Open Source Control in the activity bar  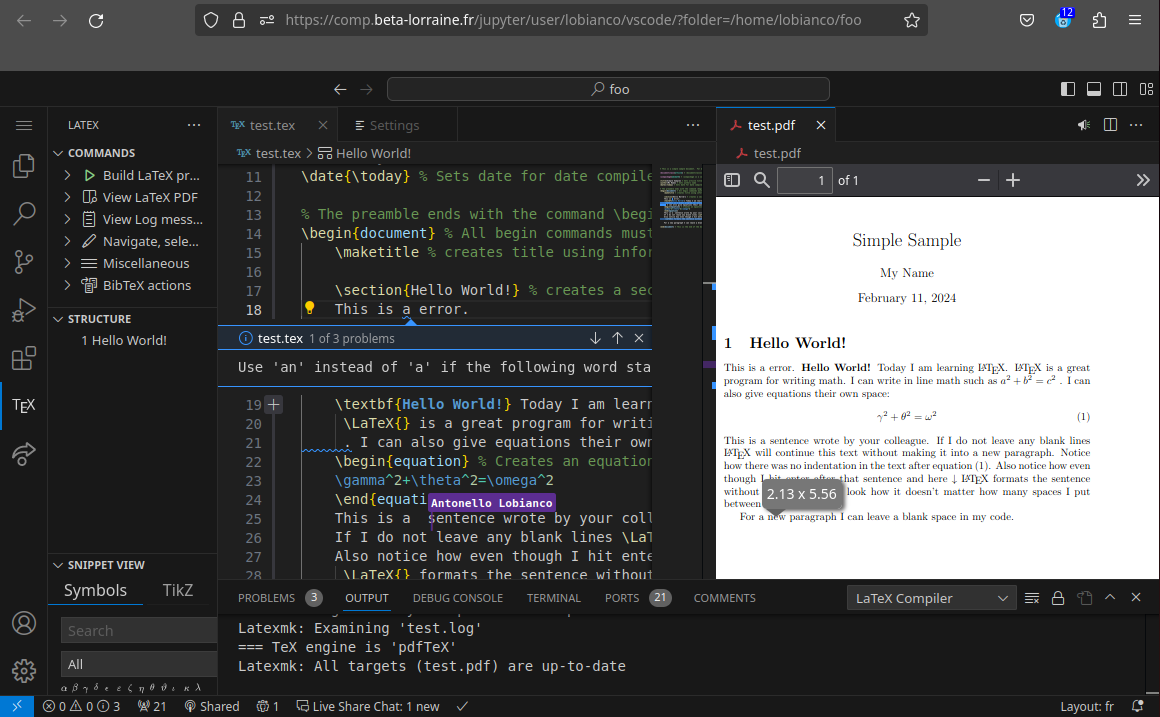[23, 261]
